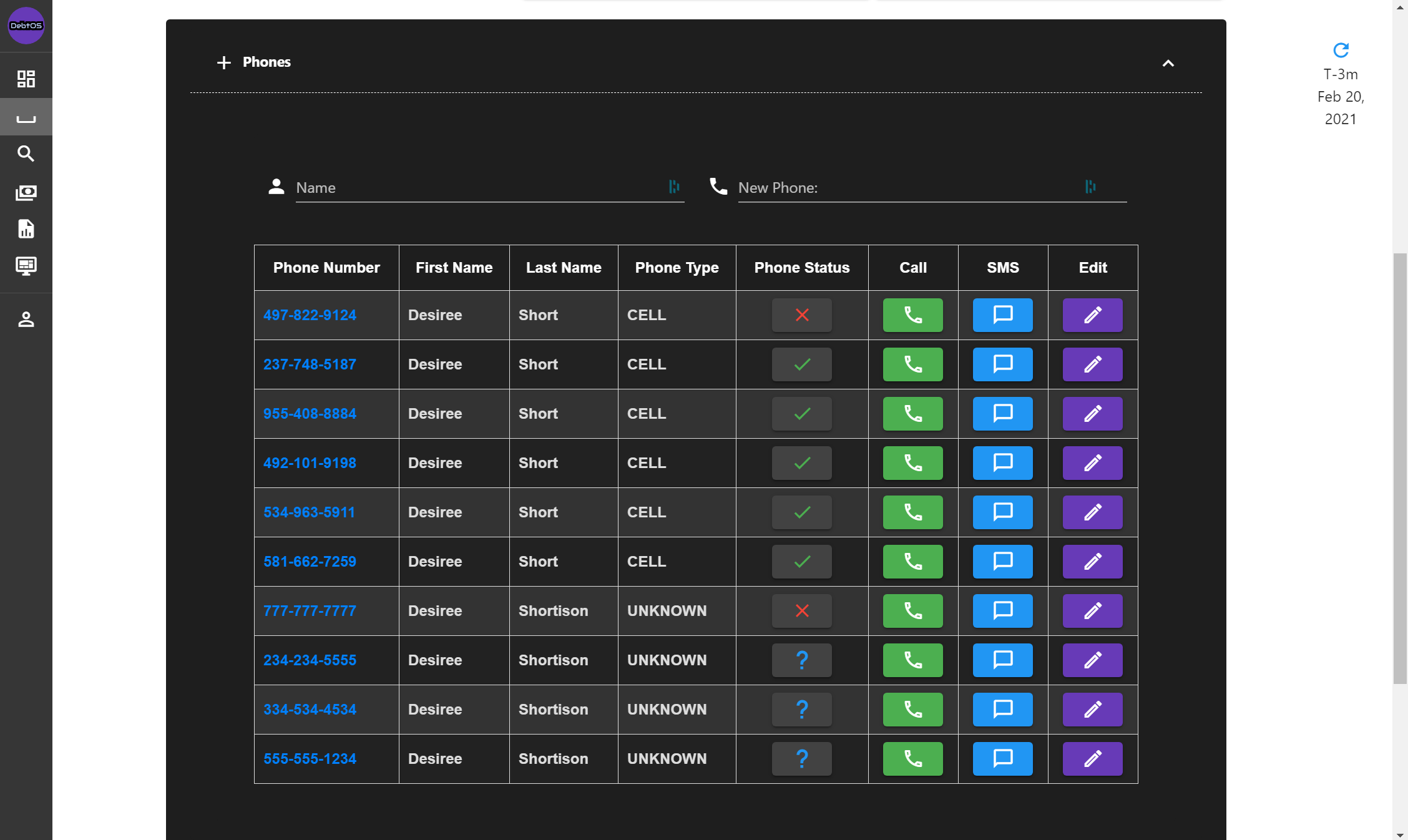Open the reports document-chart sidebar icon
1408x840 pixels.
[x=26, y=229]
